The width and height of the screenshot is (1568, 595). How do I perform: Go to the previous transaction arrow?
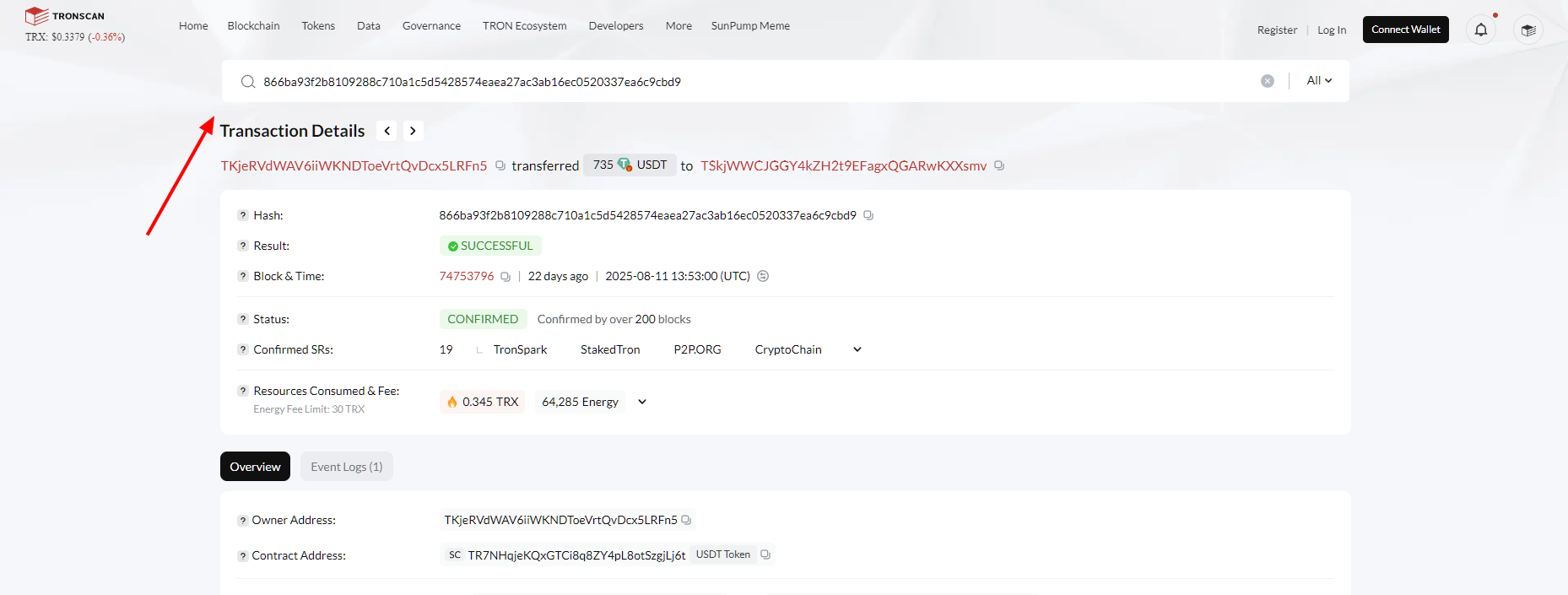pyautogui.click(x=387, y=131)
